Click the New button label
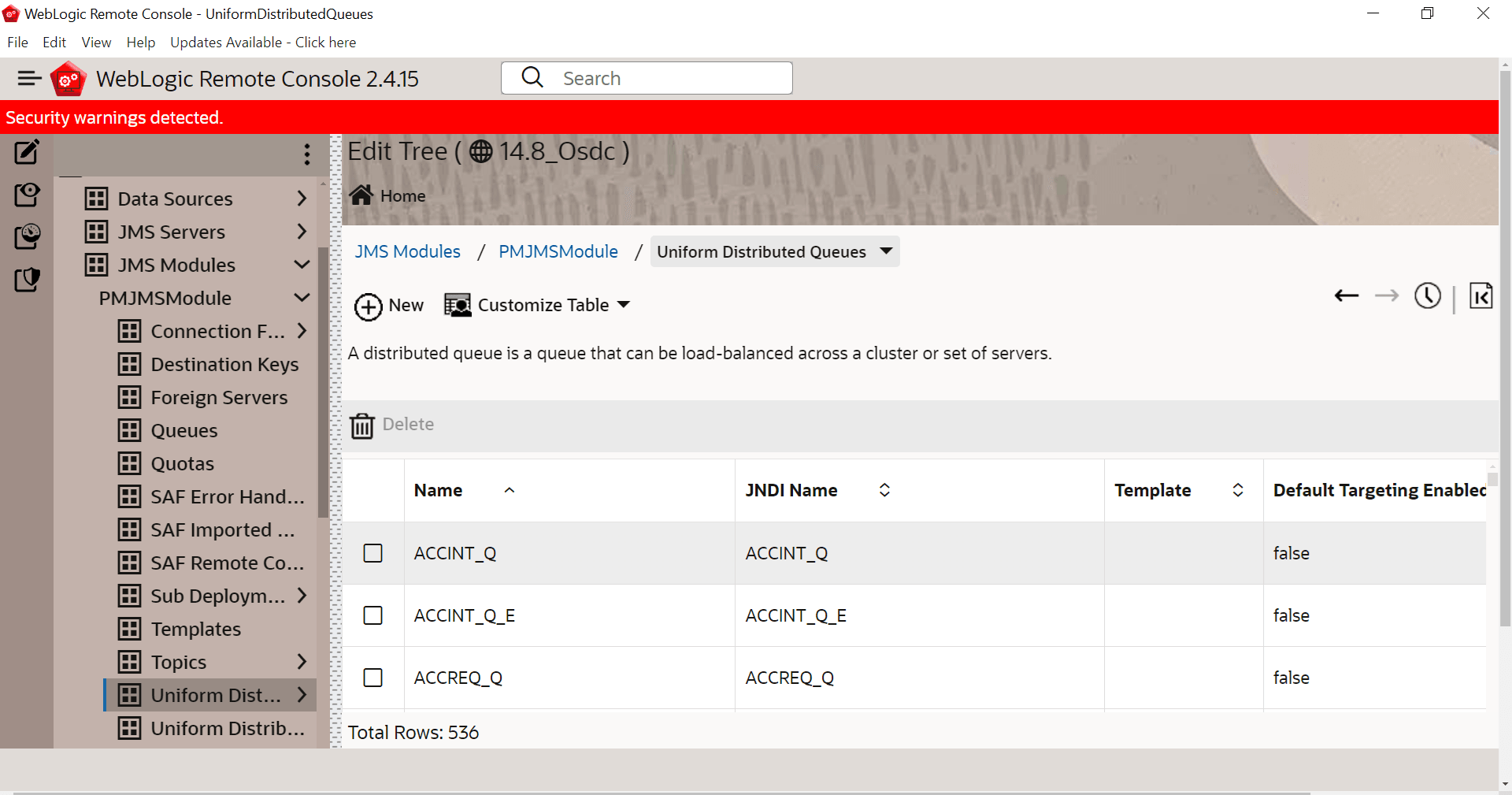This screenshot has width=1512, height=795. (x=406, y=306)
